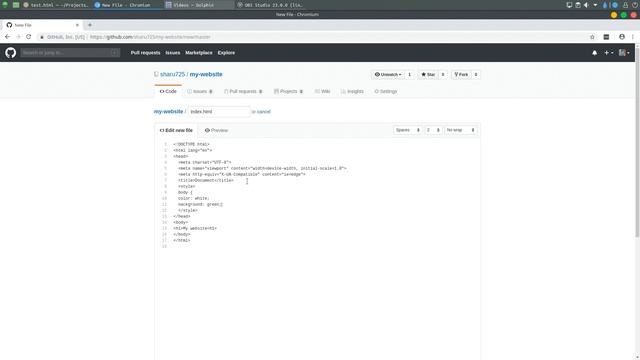
Task: Click the line with background: green
Action: coord(200,204)
